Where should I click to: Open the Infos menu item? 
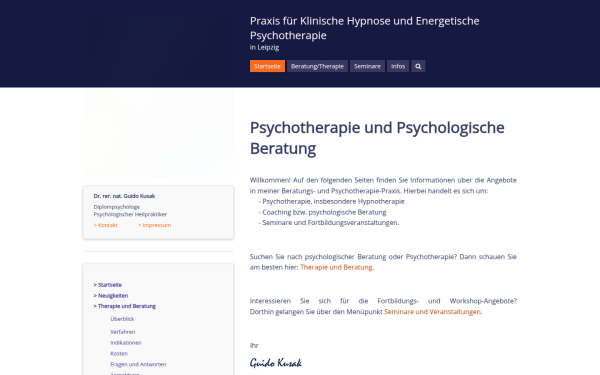(398, 66)
